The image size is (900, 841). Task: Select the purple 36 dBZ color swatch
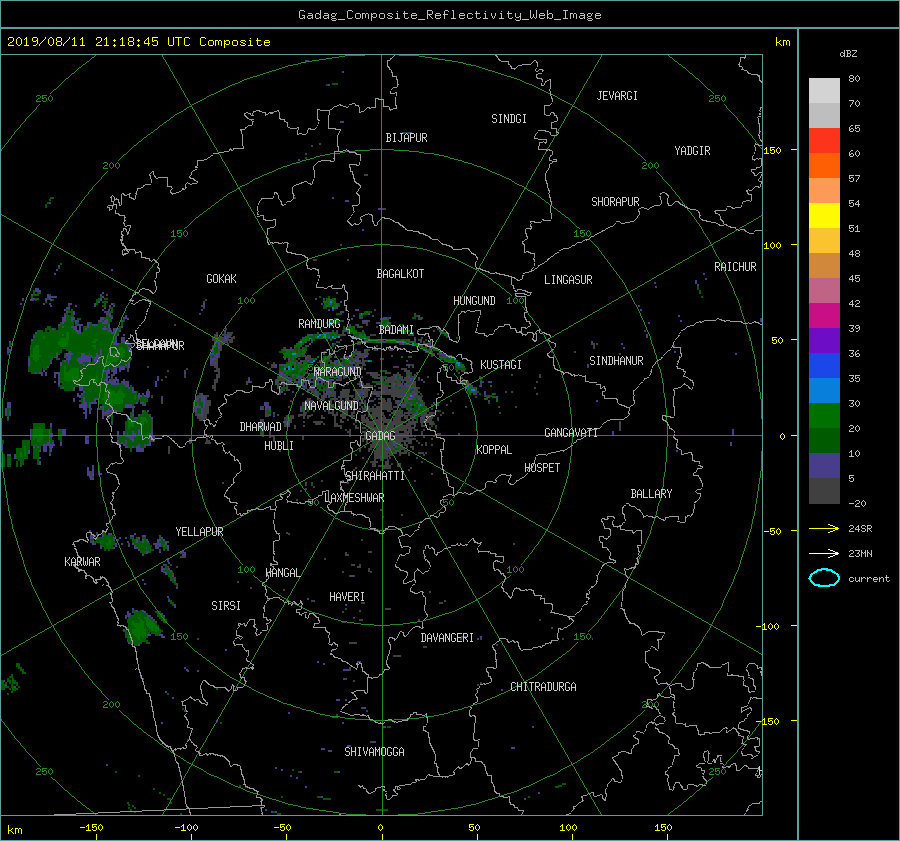tap(824, 341)
